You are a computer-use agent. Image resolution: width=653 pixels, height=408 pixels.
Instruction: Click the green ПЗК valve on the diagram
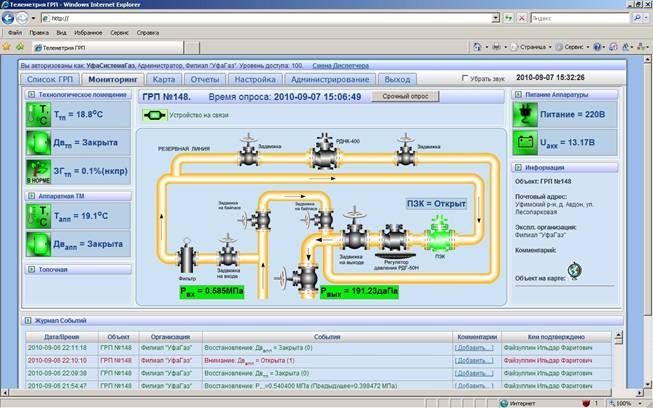[x=440, y=234]
